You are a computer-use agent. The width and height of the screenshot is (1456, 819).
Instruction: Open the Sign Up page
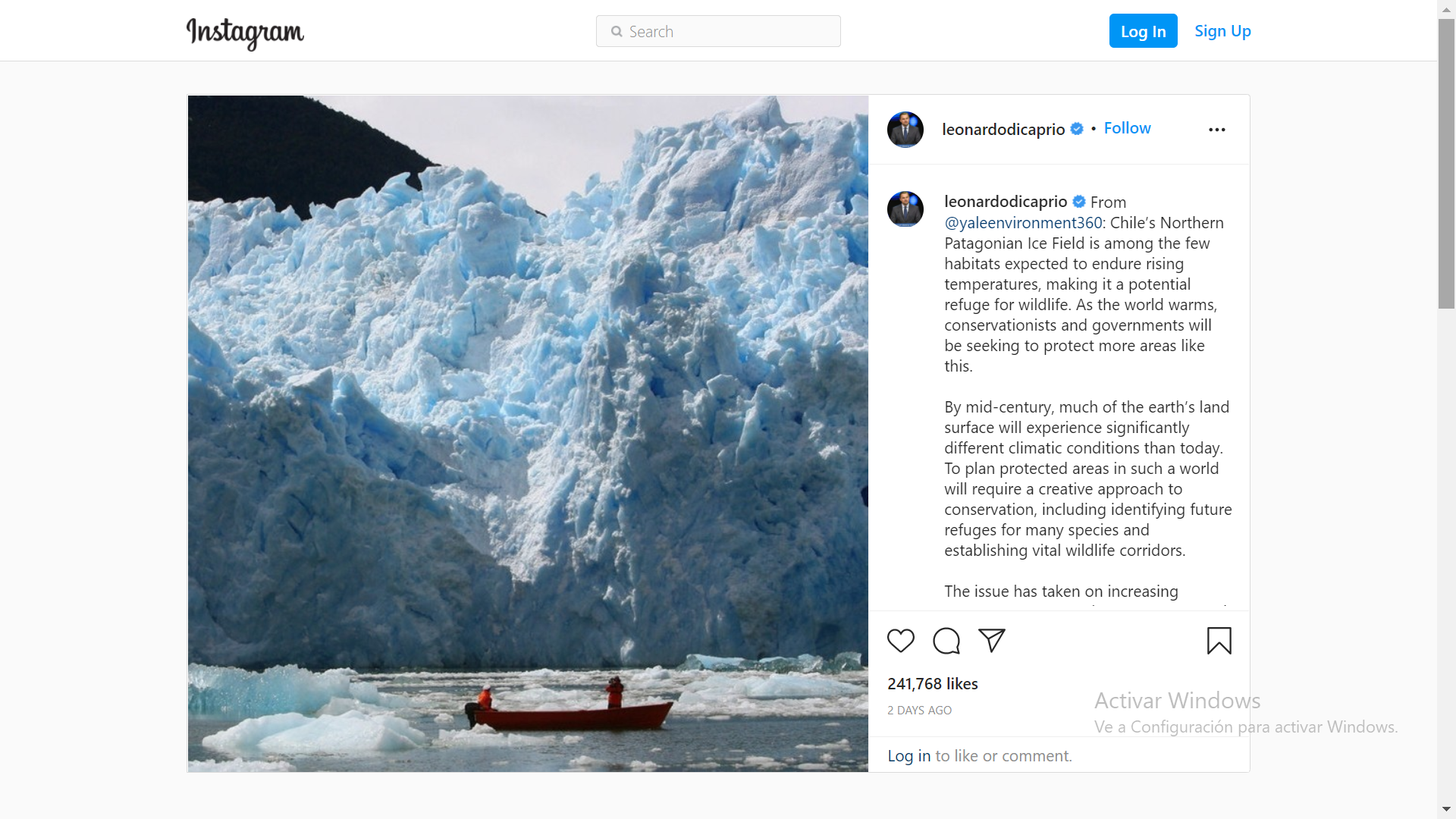click(1222, 31)
